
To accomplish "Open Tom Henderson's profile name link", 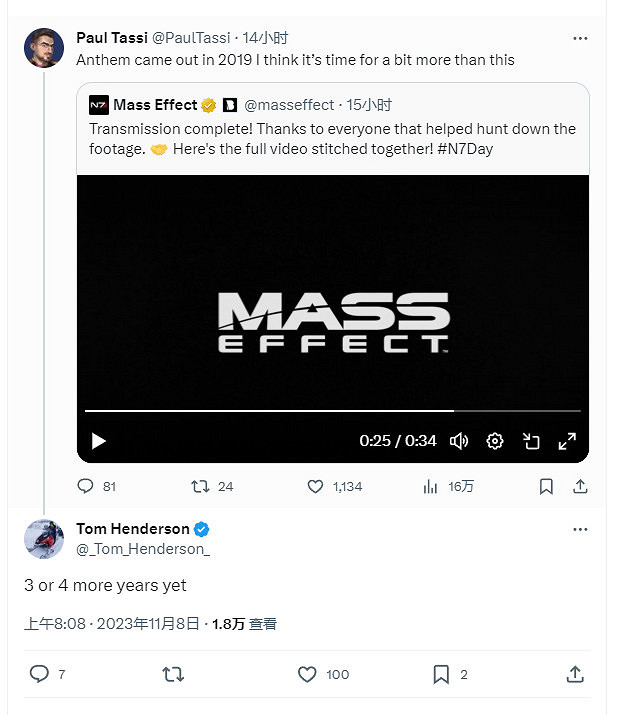I will [x=132, y=529].
